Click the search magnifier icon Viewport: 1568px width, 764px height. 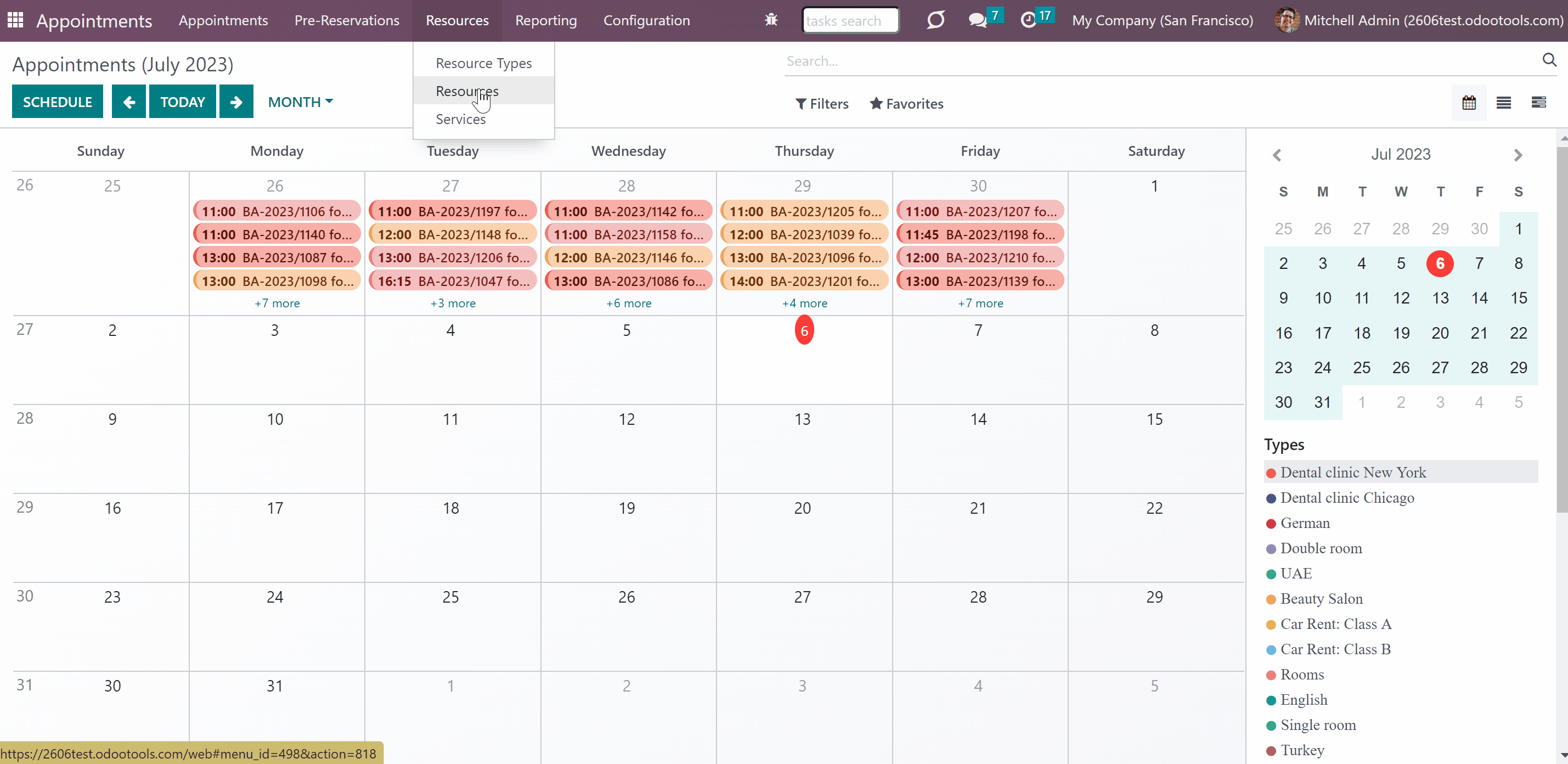(x=1549, y=60)
